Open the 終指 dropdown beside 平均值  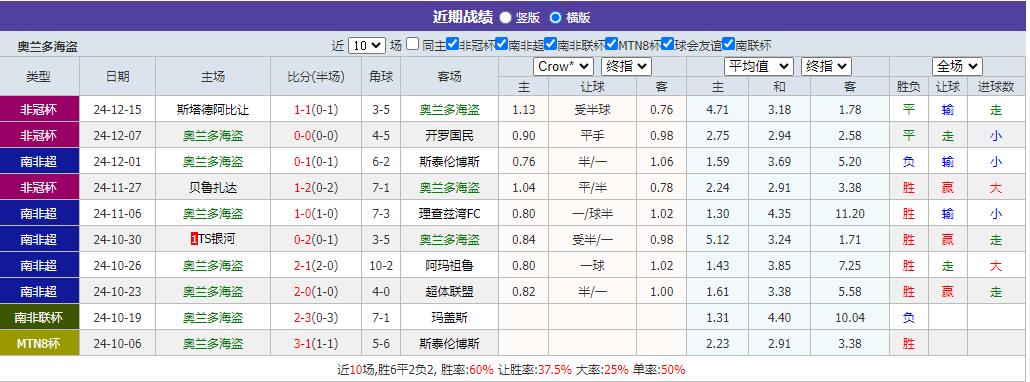point(826,66)
